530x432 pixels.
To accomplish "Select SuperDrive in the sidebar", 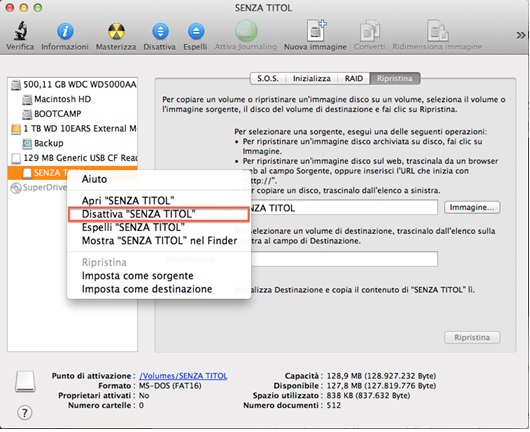I will coord(38,187).
